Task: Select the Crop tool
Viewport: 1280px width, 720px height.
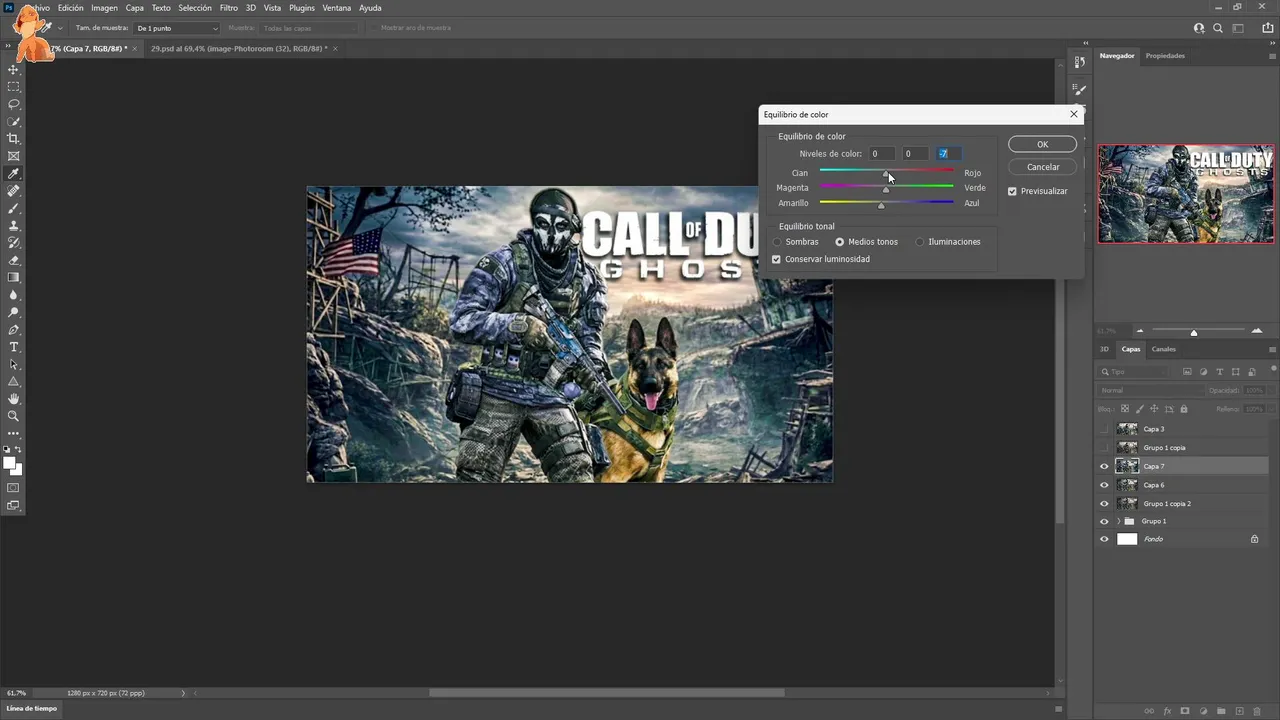Action: [x=14, y=139]
